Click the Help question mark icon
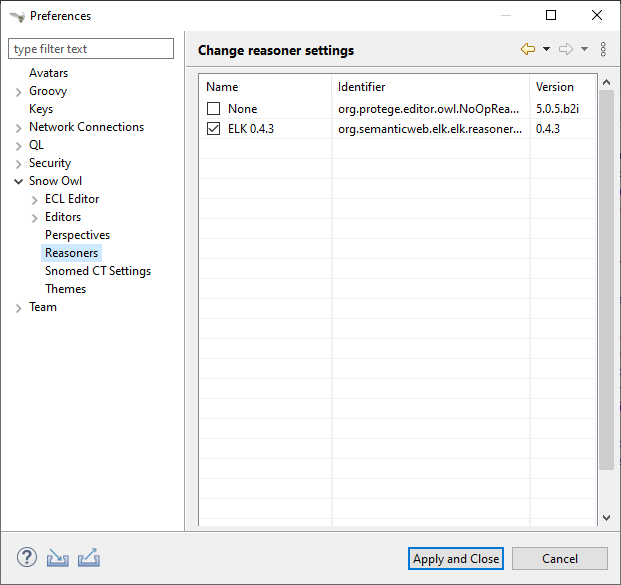The image size is (621, 585). point(27,558)
